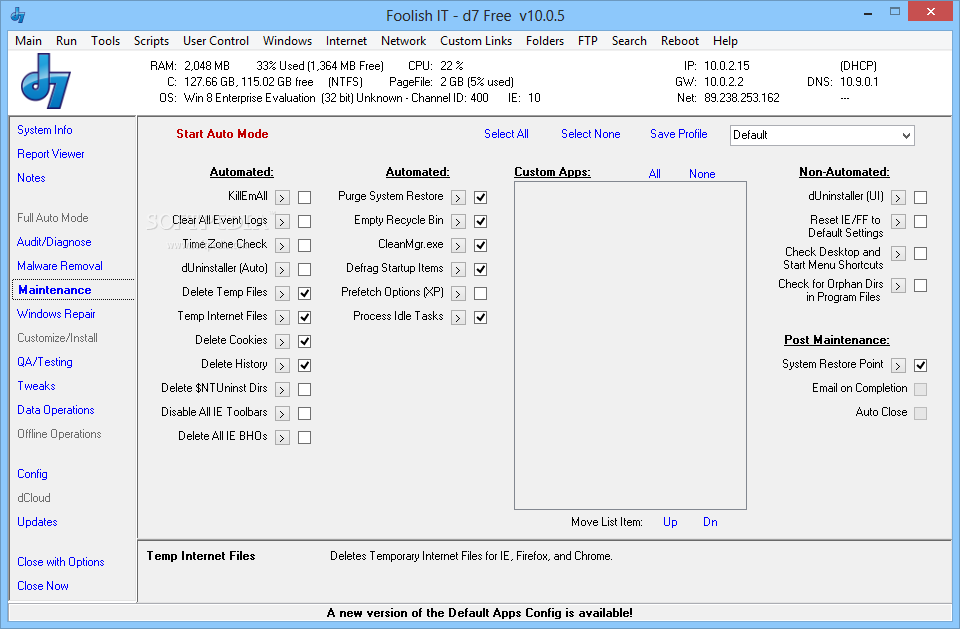This screenshot has height=629, width=960.
Task: Check the Delete All IE BHOs checkbox
Action: pos(304,437)
